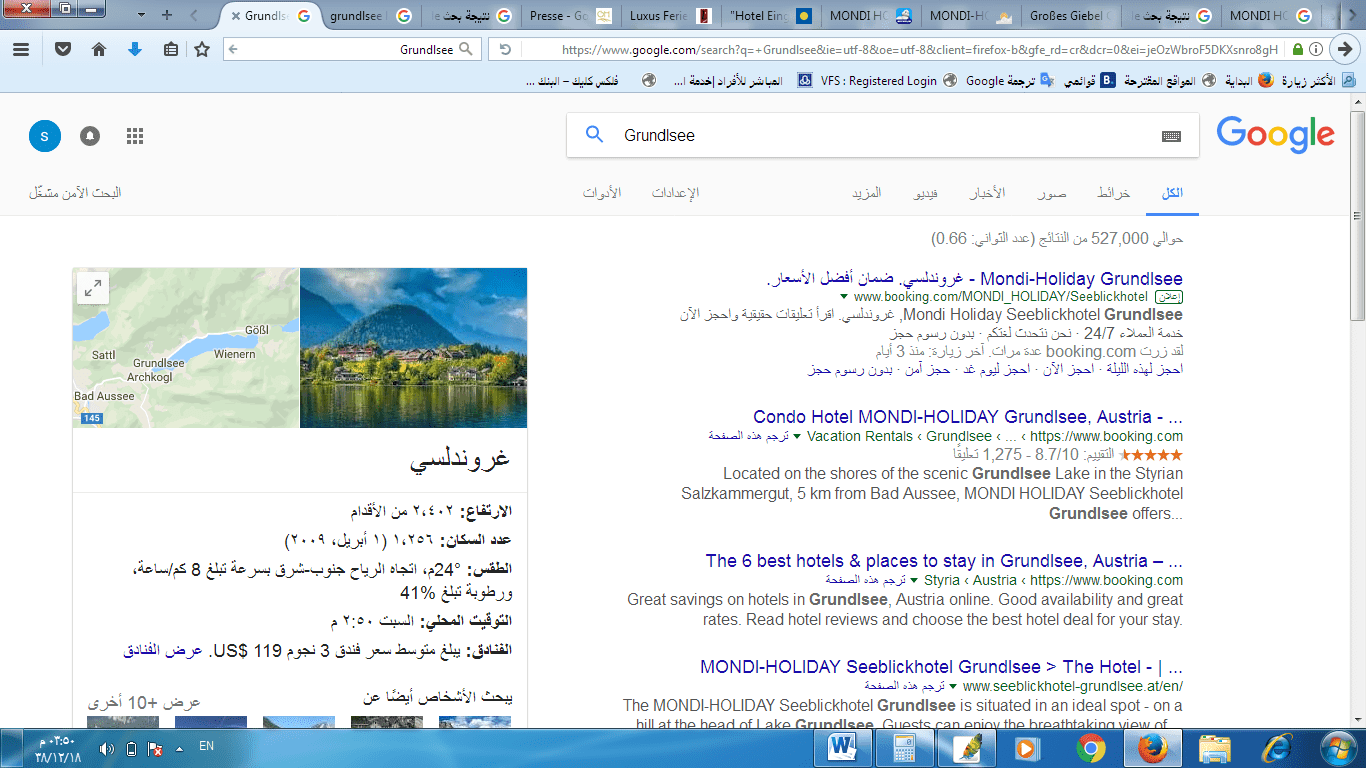The height and width of the screenshot is (768, 1366).
Task: Open the Pocket list icon
Action: 62,49
